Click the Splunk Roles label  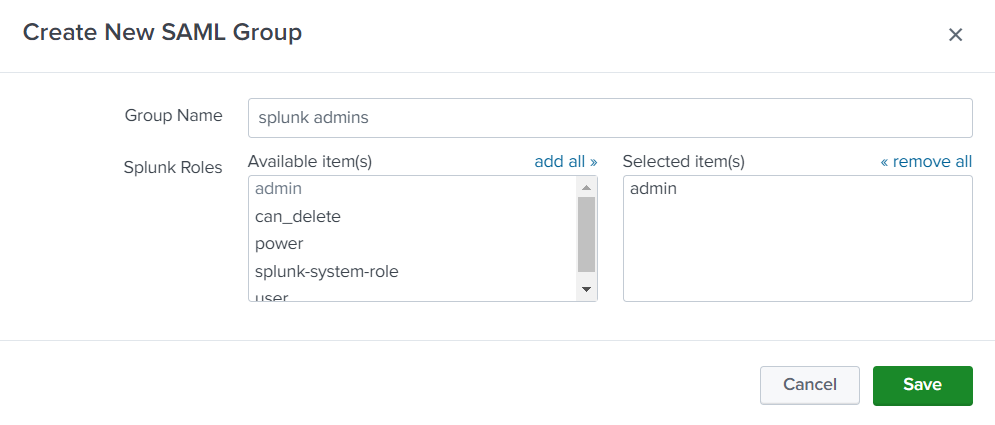click(172, 167)
